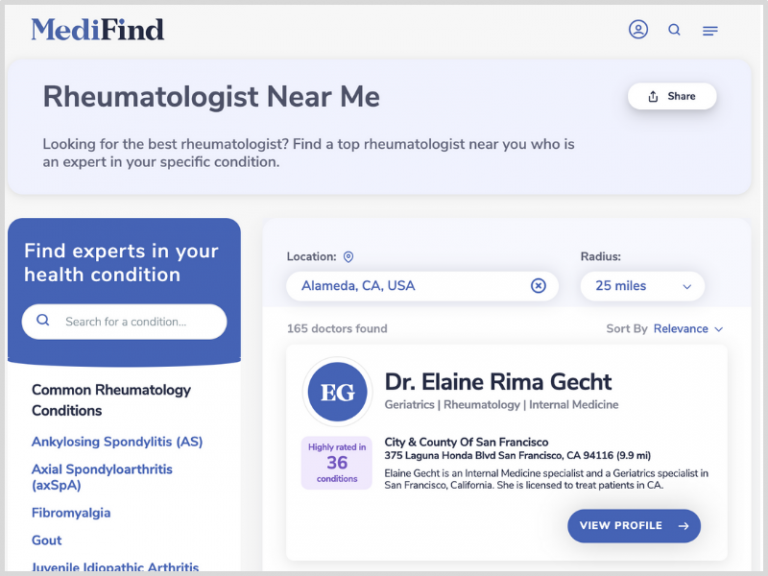
Task: Open the user account icon
Action: click(x=638, y=29)
